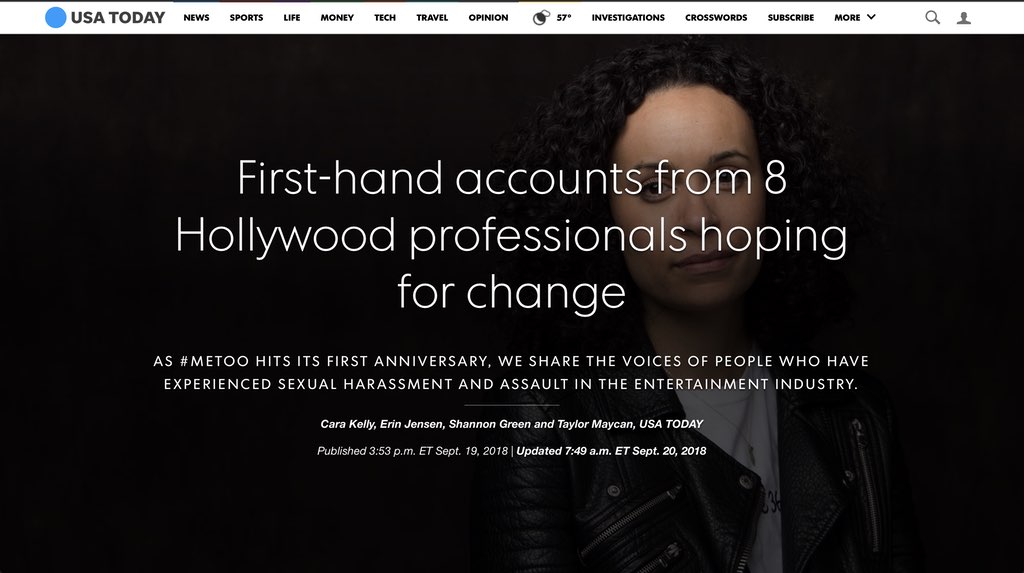Screen dimensions: 1024x573
Task: Click the #MeToo anniversary subheading text
Action: point(511,372)
